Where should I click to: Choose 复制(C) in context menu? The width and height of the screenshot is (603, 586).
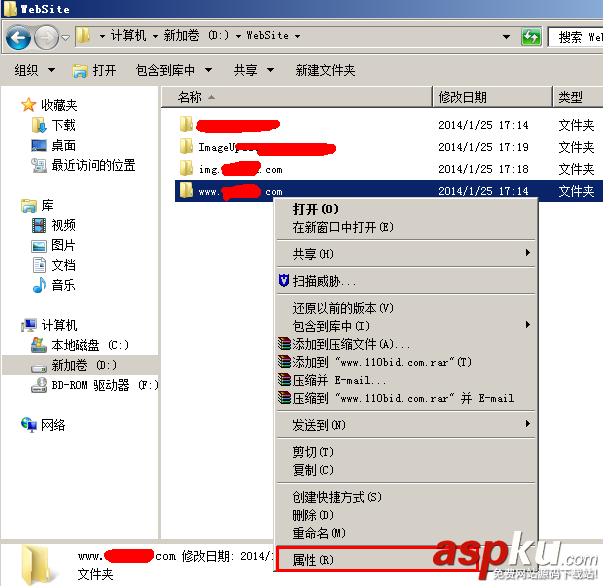pos(406,470)
